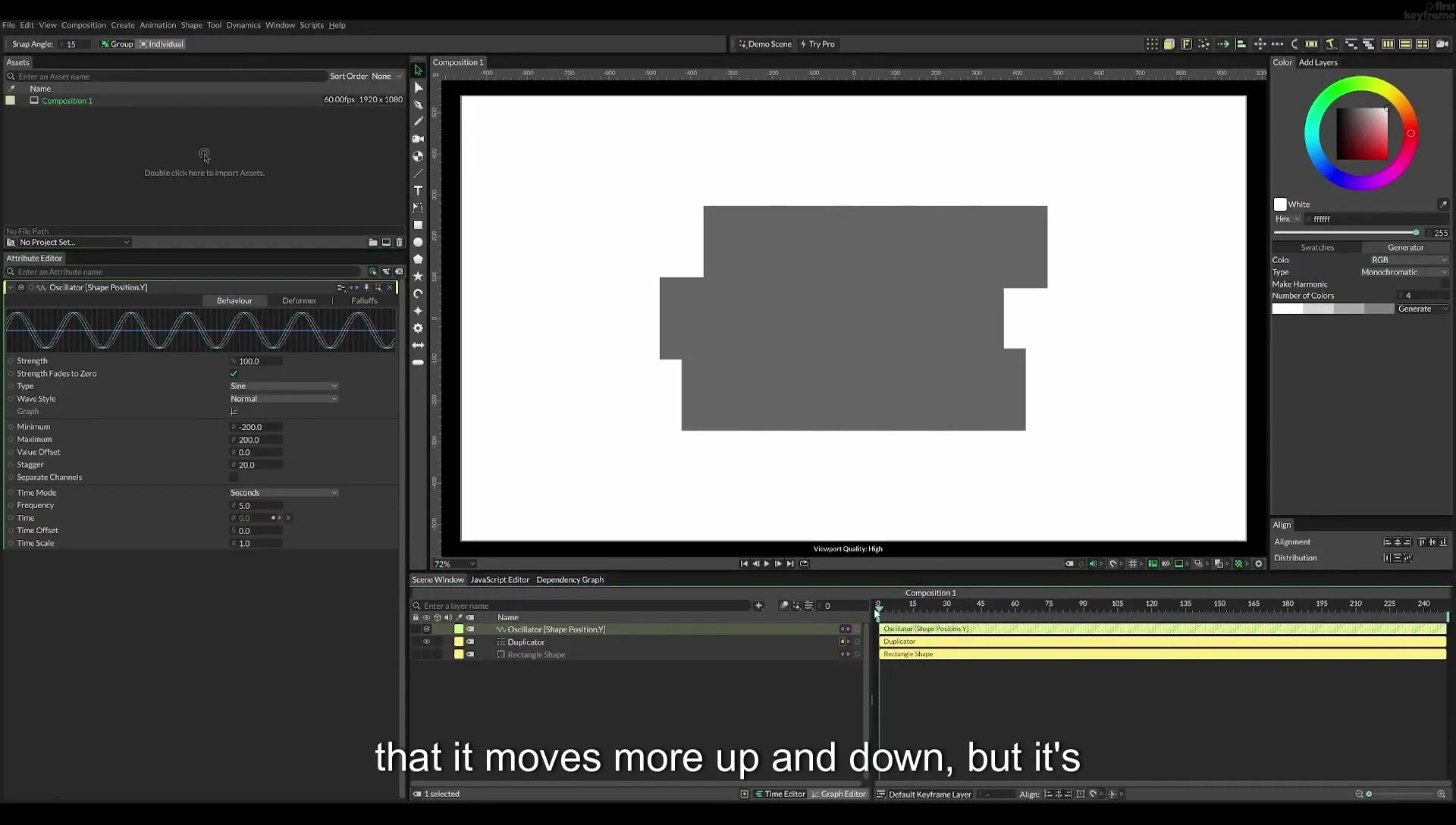Open the viewport settings gear icon
This screenshot has width=1456, height=825.
(x=1259, y=563)
